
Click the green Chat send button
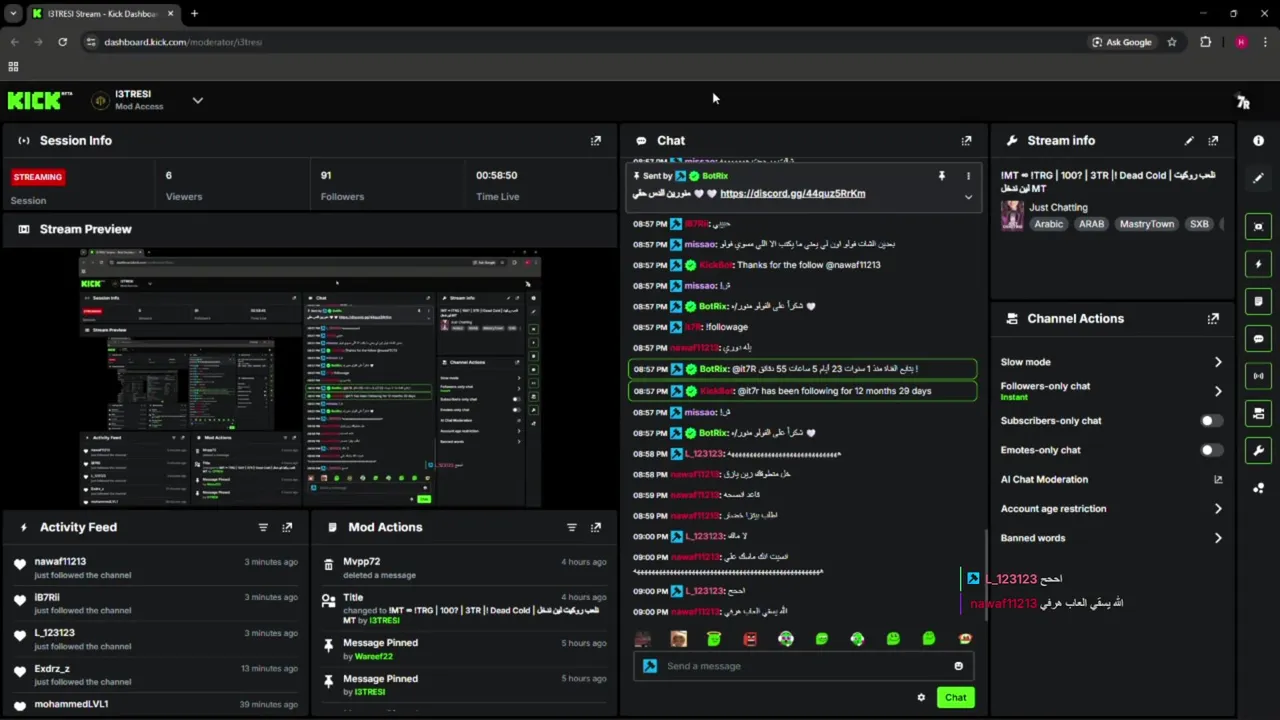click(956, 698)
